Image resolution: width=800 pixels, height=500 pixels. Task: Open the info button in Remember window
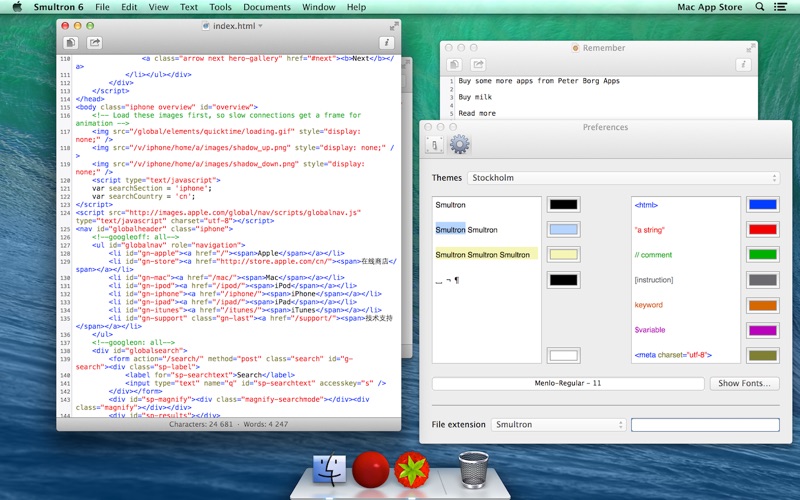point(743,65)
